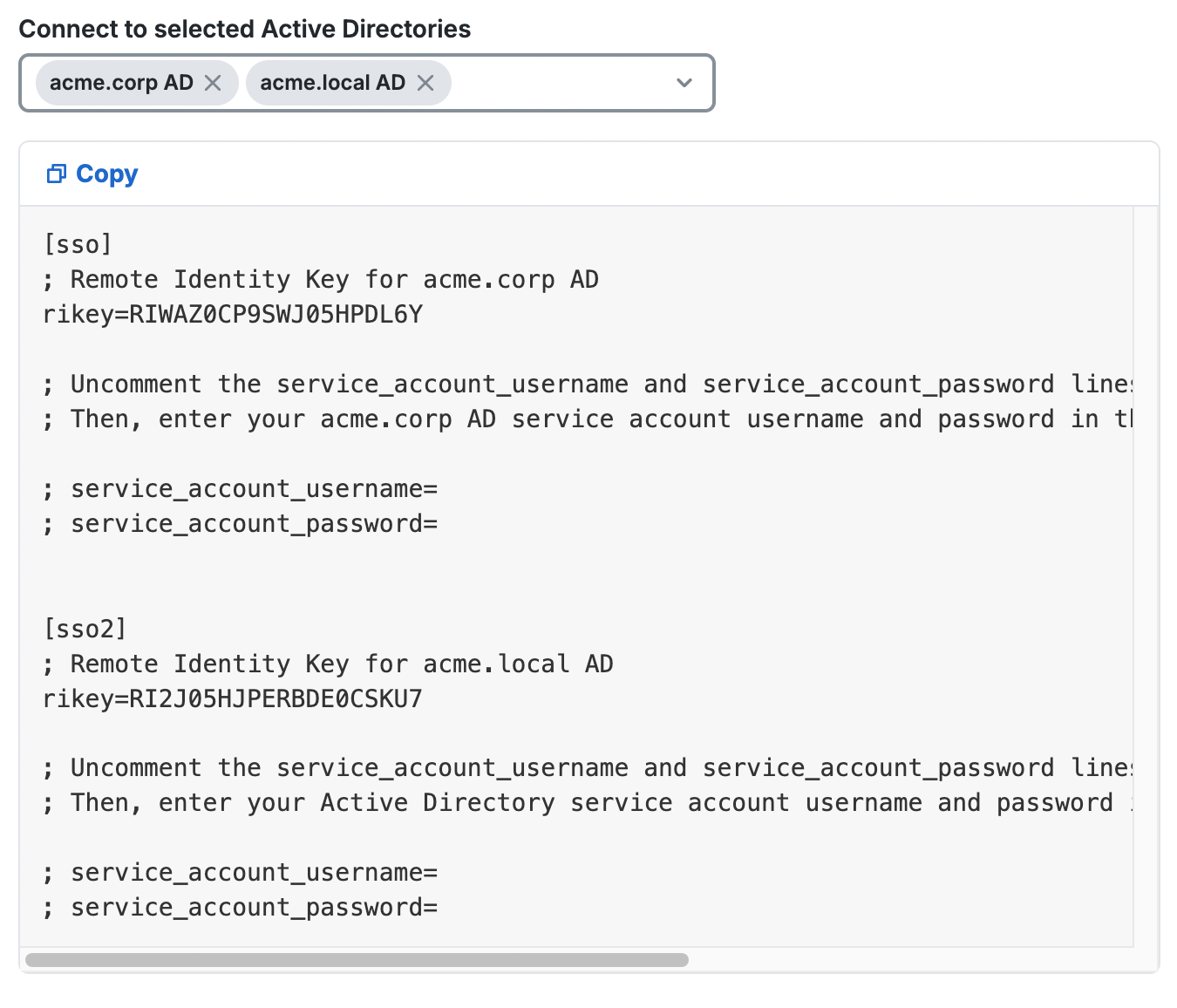Click the dismiss cross inside first directory chip
Image resolution: width=1177 pixels, height=1008 pixels.
[212, 83]
